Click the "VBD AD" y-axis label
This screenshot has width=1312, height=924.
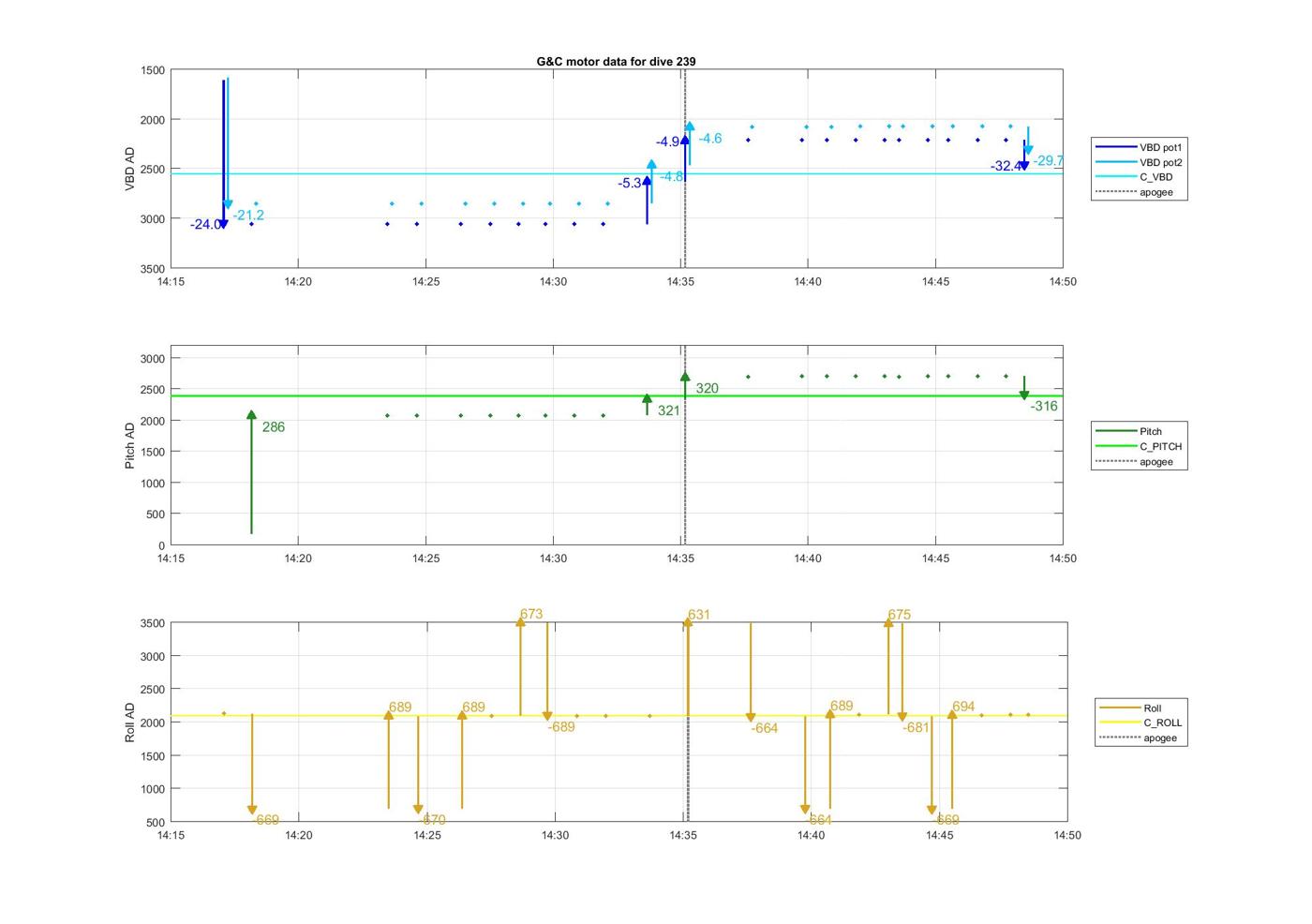(130, 169)
